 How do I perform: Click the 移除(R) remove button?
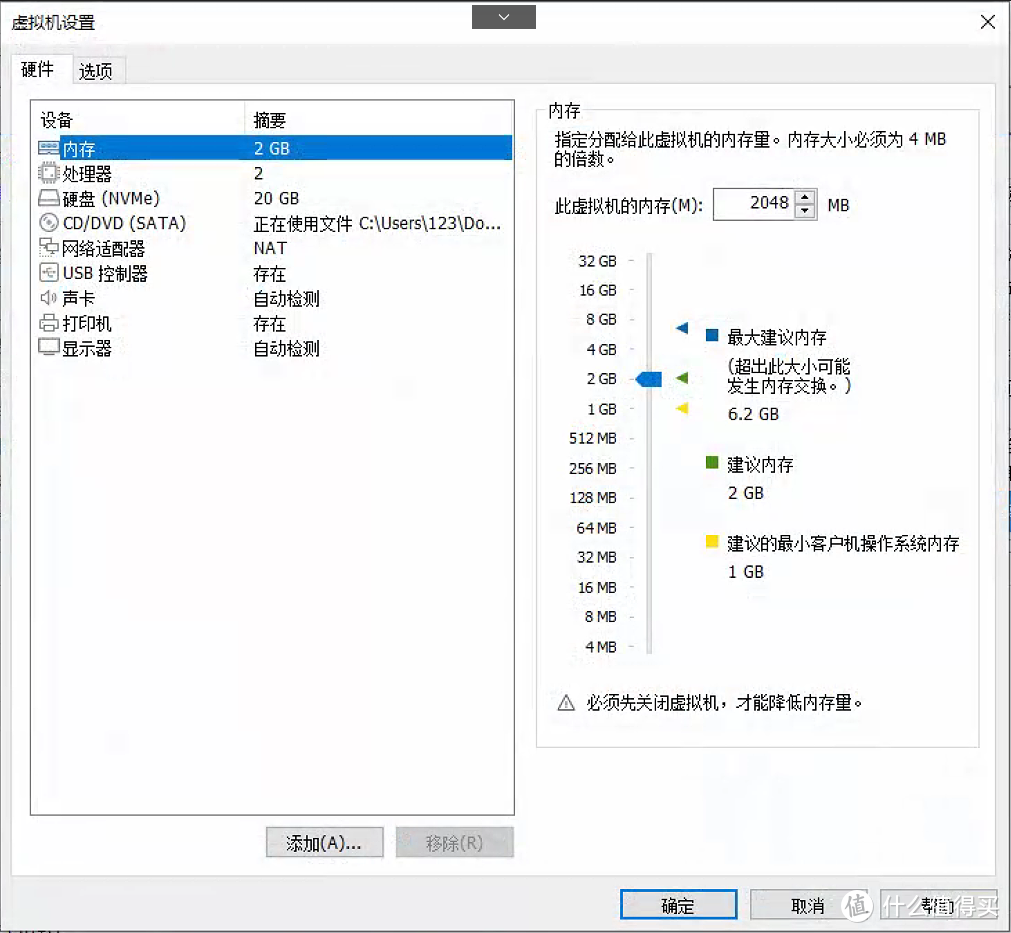tap(454, 842)
